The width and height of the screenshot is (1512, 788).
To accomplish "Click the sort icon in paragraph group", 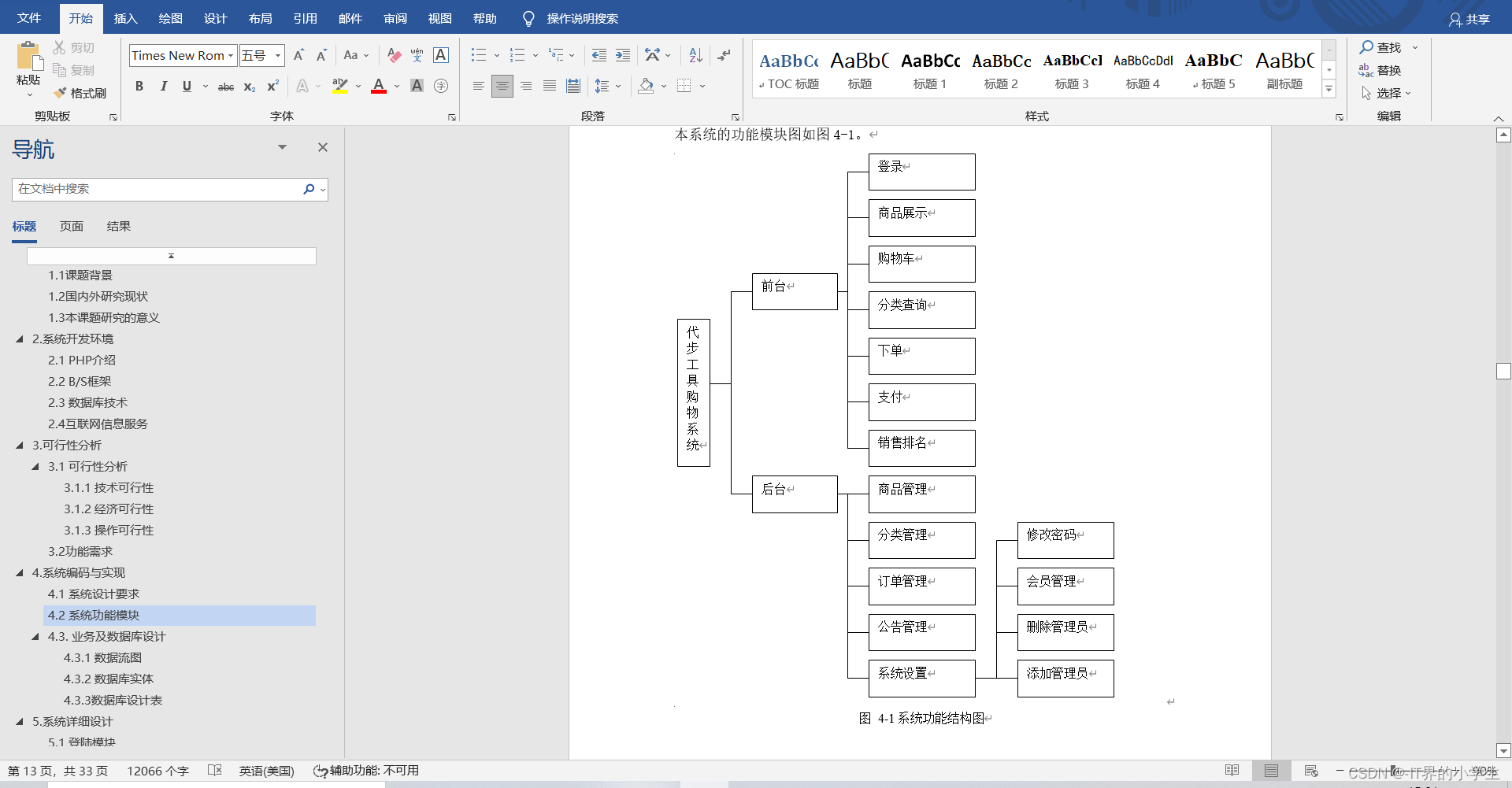I will coord(695,55).
